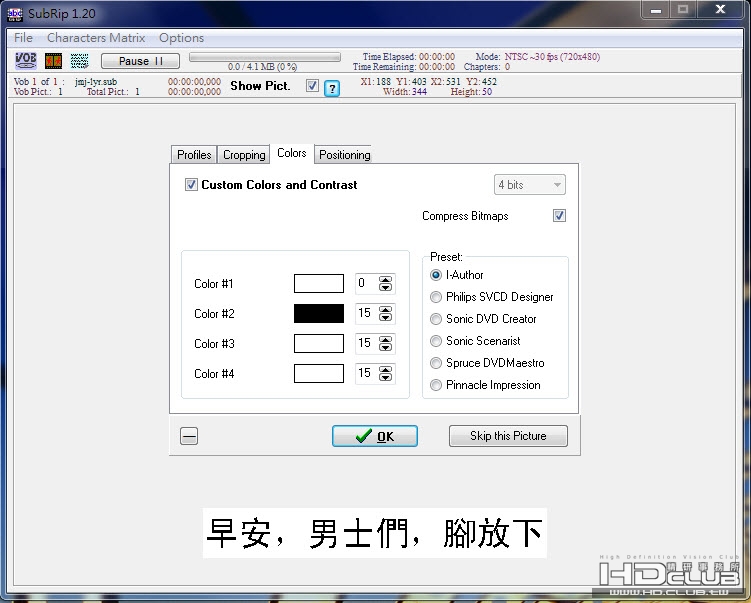Open the Options menu
The width and height of the screenshot is (751, 603).
click(181, 38)
